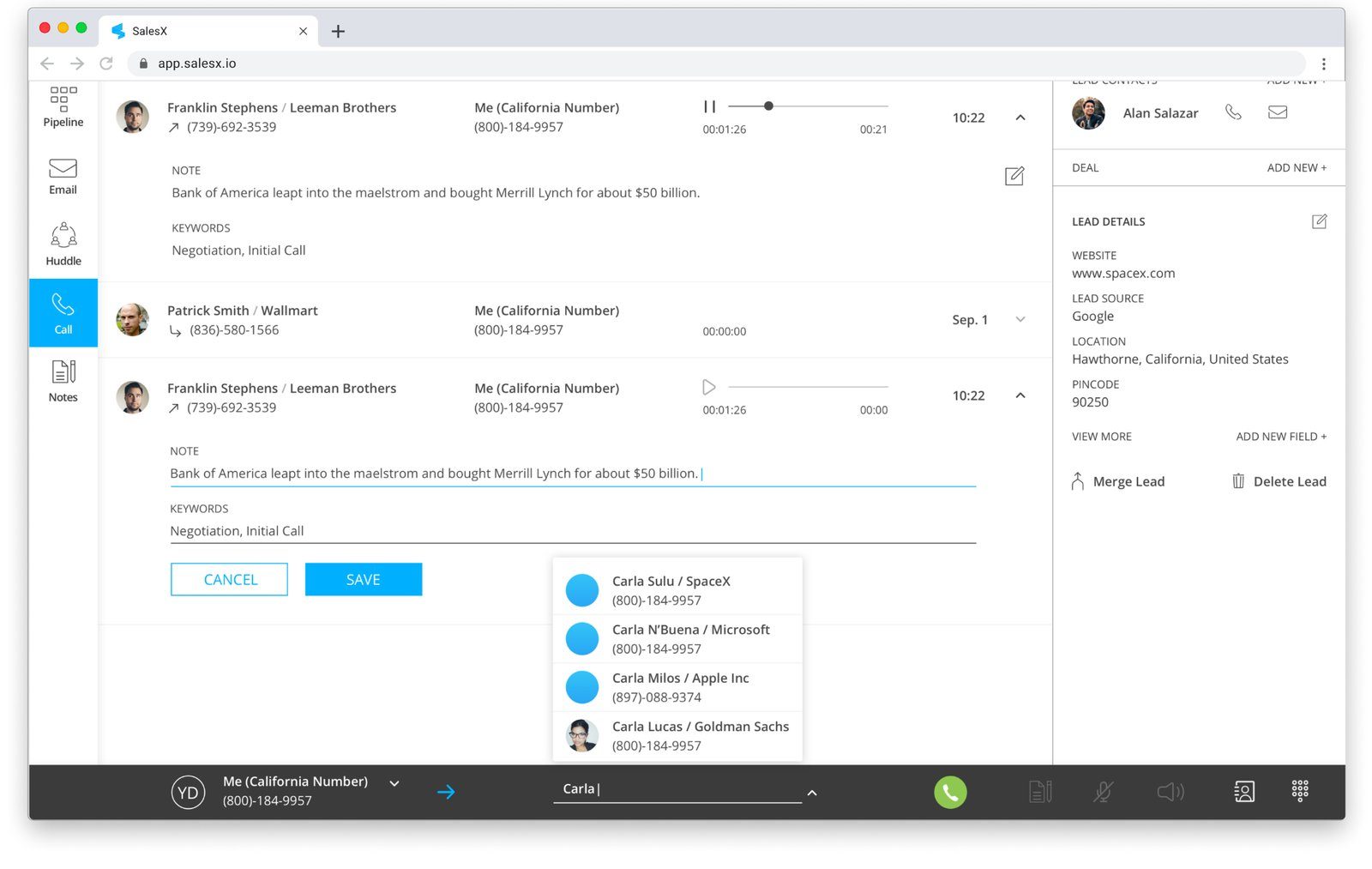Edit Lead Details pencil icon

tap(1319, 222)
